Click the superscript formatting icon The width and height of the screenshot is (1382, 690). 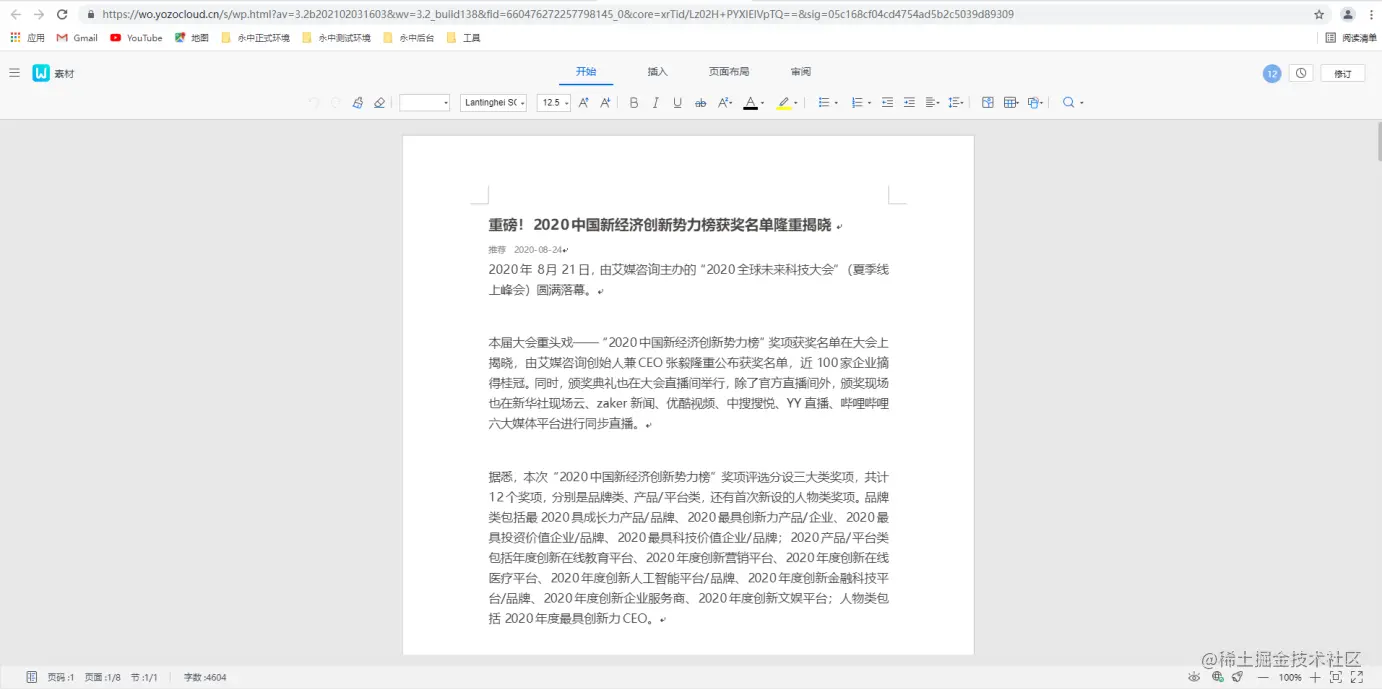point(724,102)
